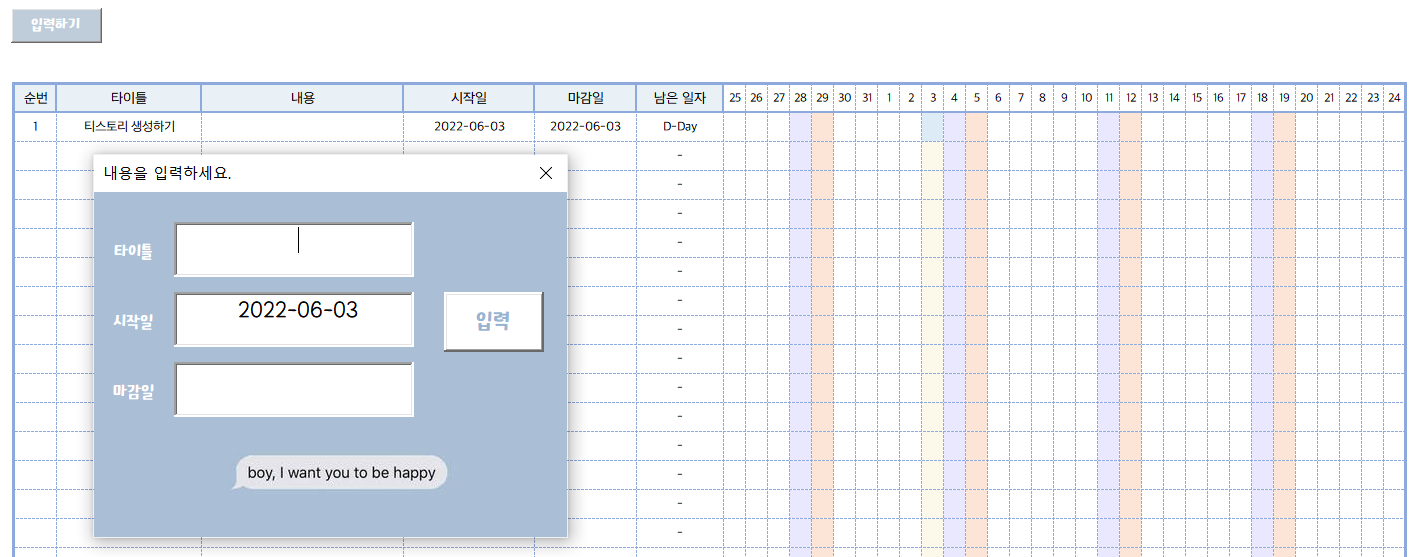Select the day 13 header in calendar
The width and height of the screenshot is (1419, 557).
tap(1153, 98)
